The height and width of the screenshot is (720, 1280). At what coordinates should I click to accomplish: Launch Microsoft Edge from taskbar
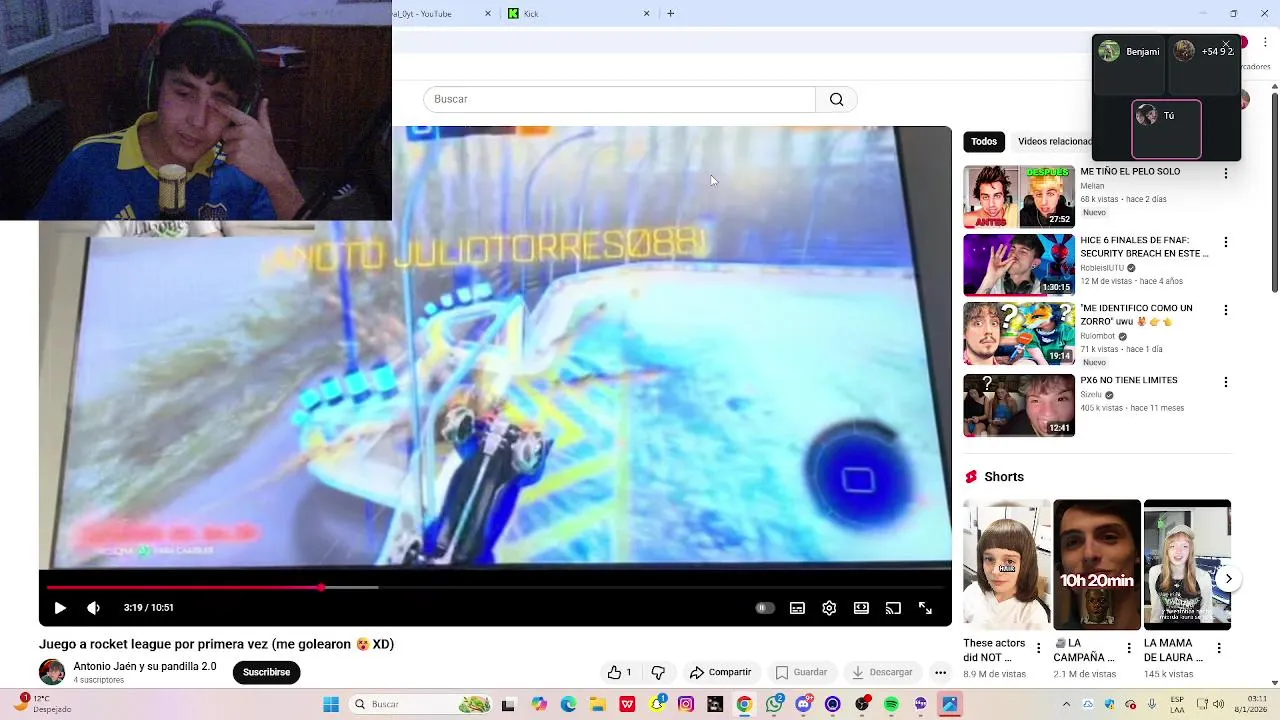568,704
